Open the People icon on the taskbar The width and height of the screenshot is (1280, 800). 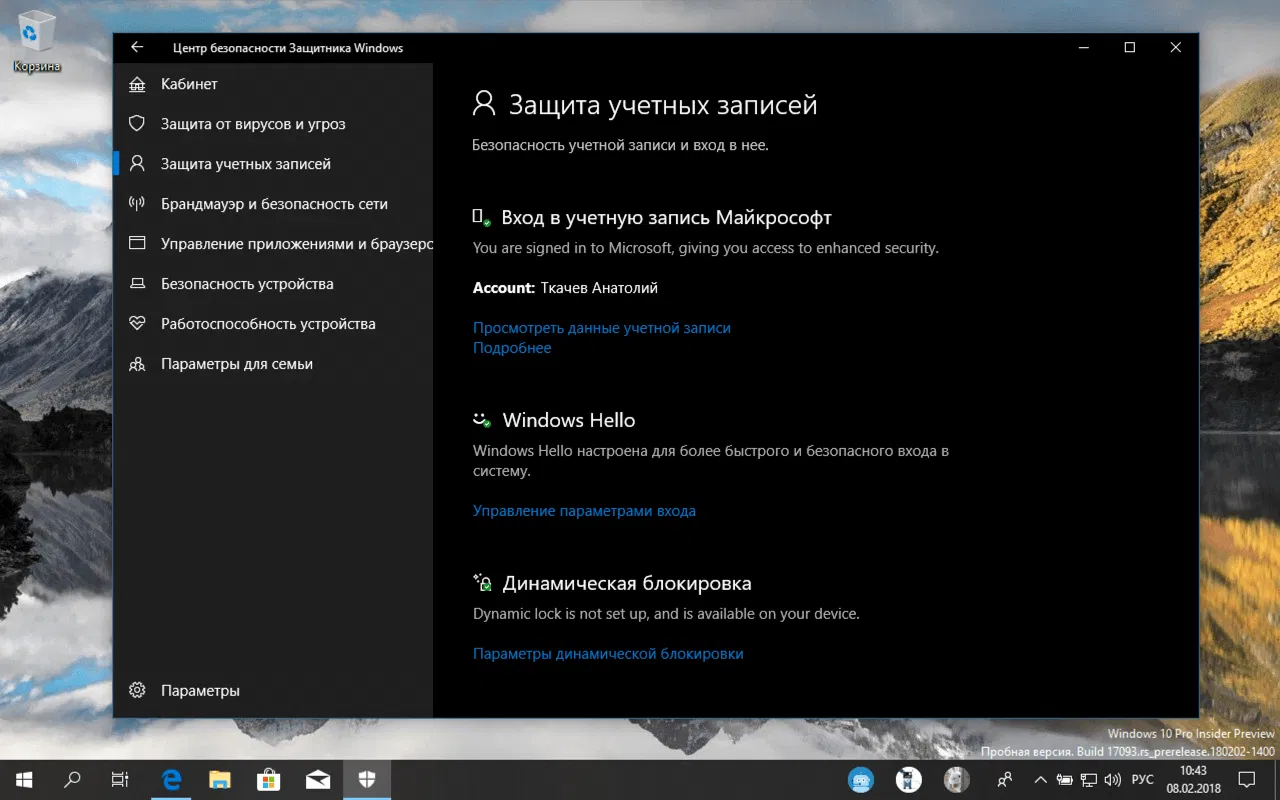click(1006, 779)
